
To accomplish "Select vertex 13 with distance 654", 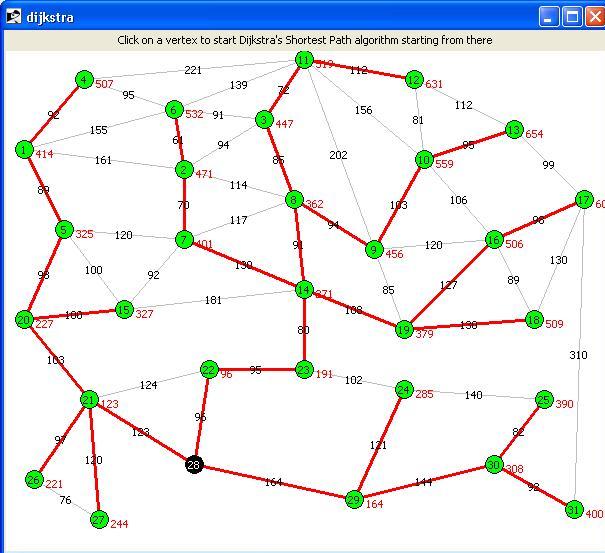I will pos(514,130).
